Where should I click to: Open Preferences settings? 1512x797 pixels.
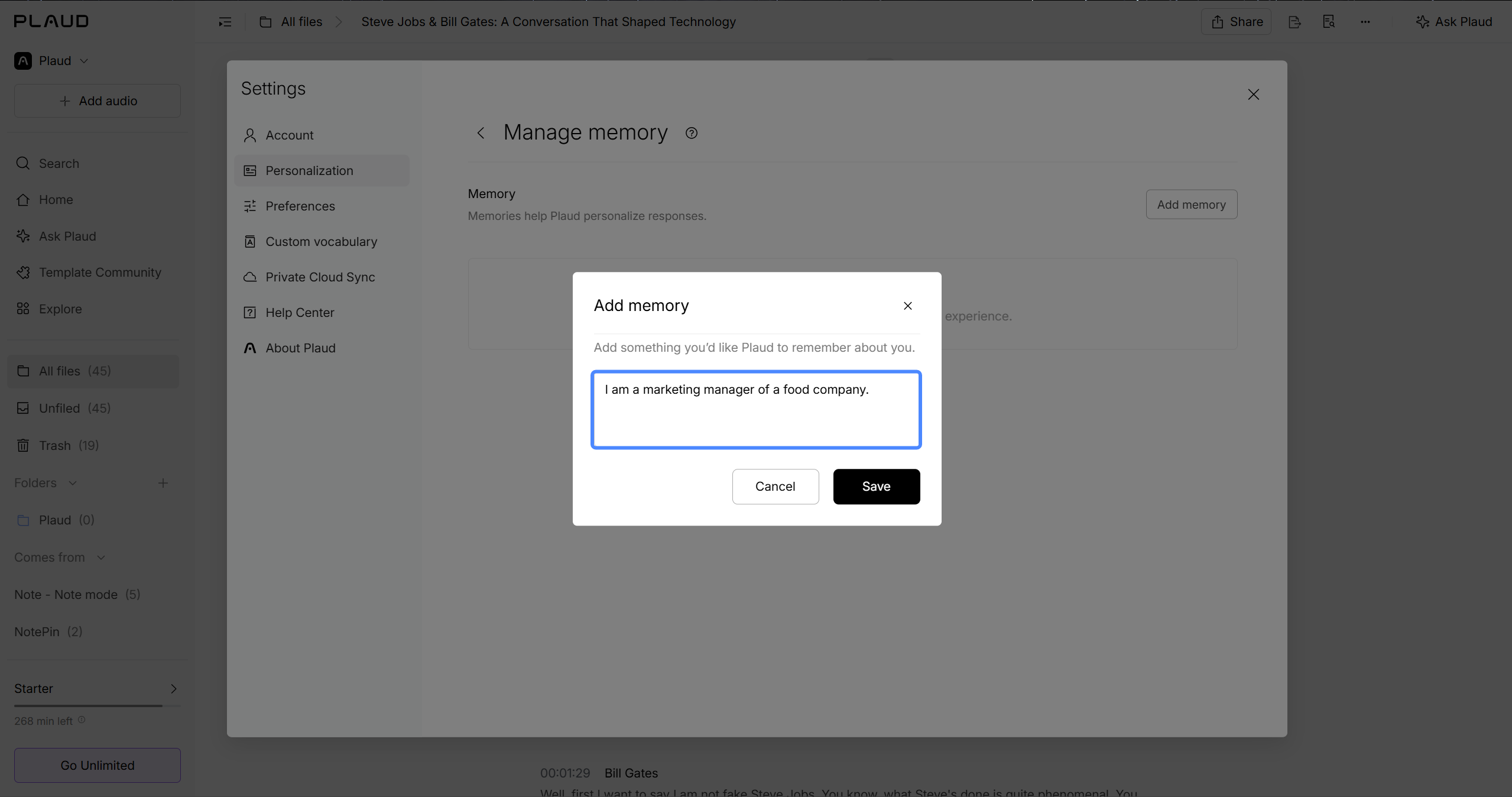pos(322,206)
